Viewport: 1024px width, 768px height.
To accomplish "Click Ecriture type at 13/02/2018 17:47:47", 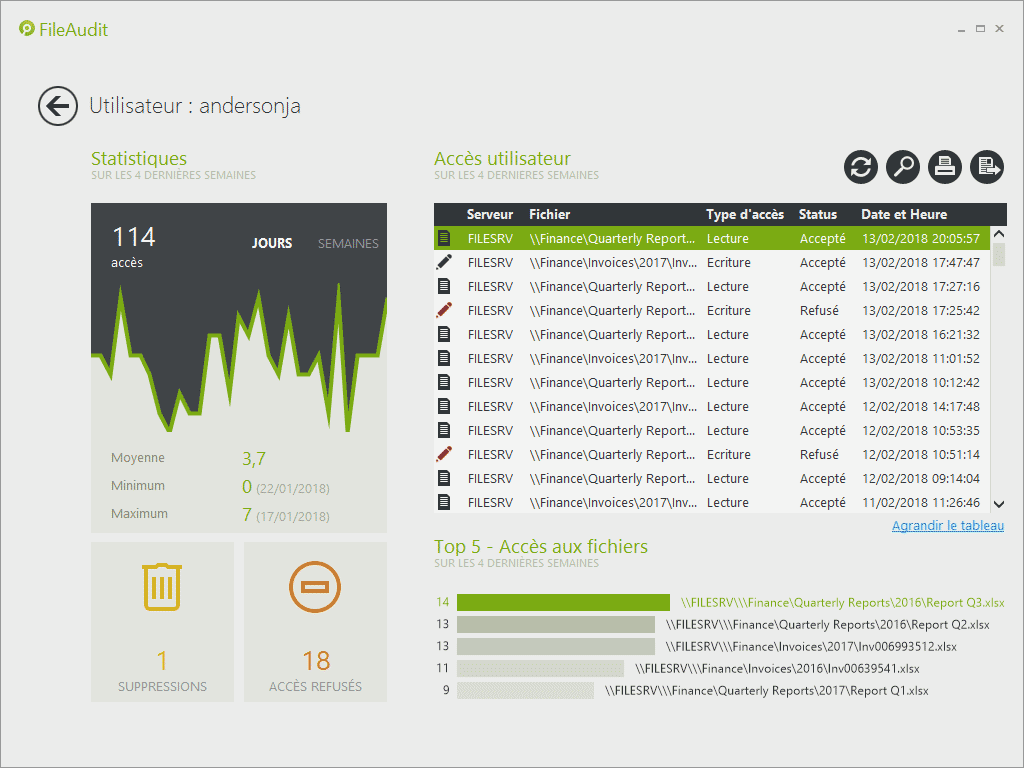I will coord(729,263).
